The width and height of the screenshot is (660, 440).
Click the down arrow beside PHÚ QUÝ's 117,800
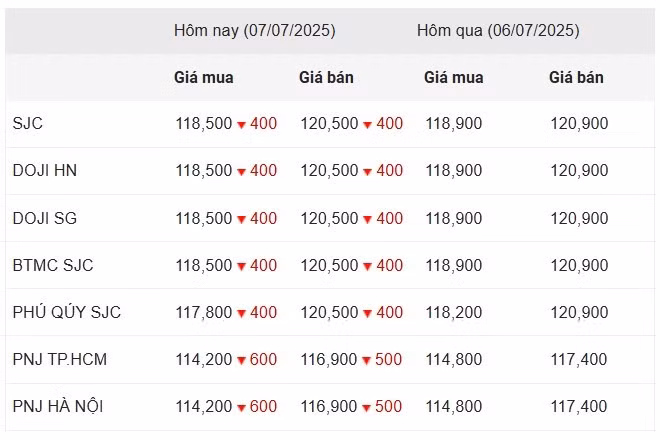[241, 313]
